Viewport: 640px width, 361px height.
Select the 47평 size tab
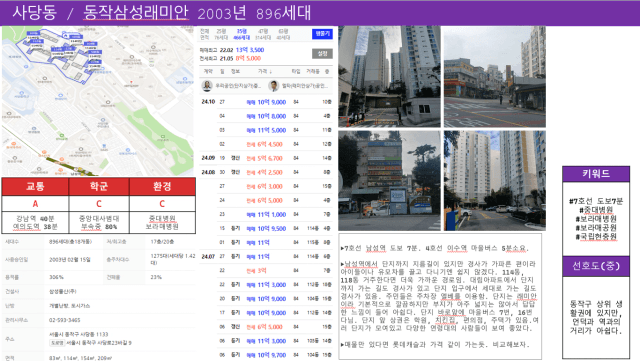(x=263, y=34)
